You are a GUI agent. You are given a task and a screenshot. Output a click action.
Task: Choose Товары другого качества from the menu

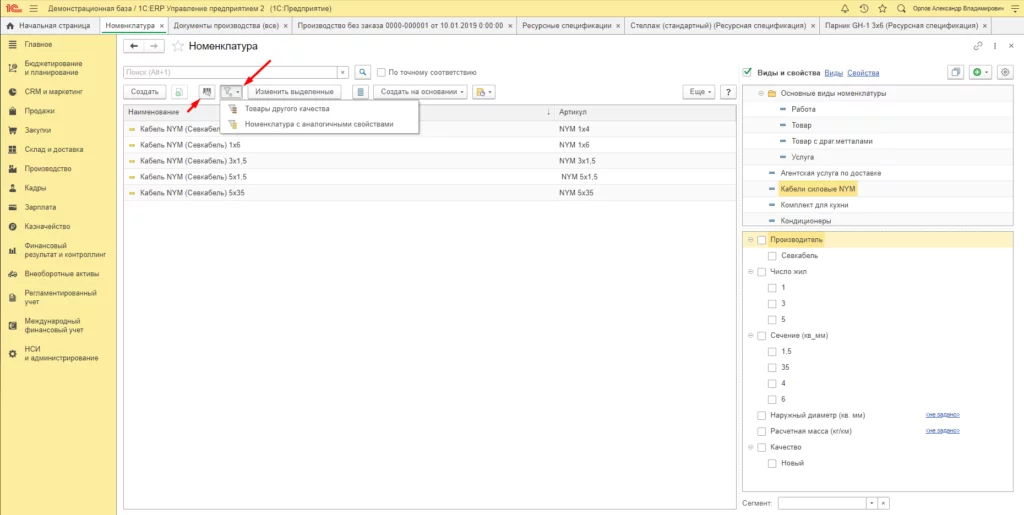286,108
